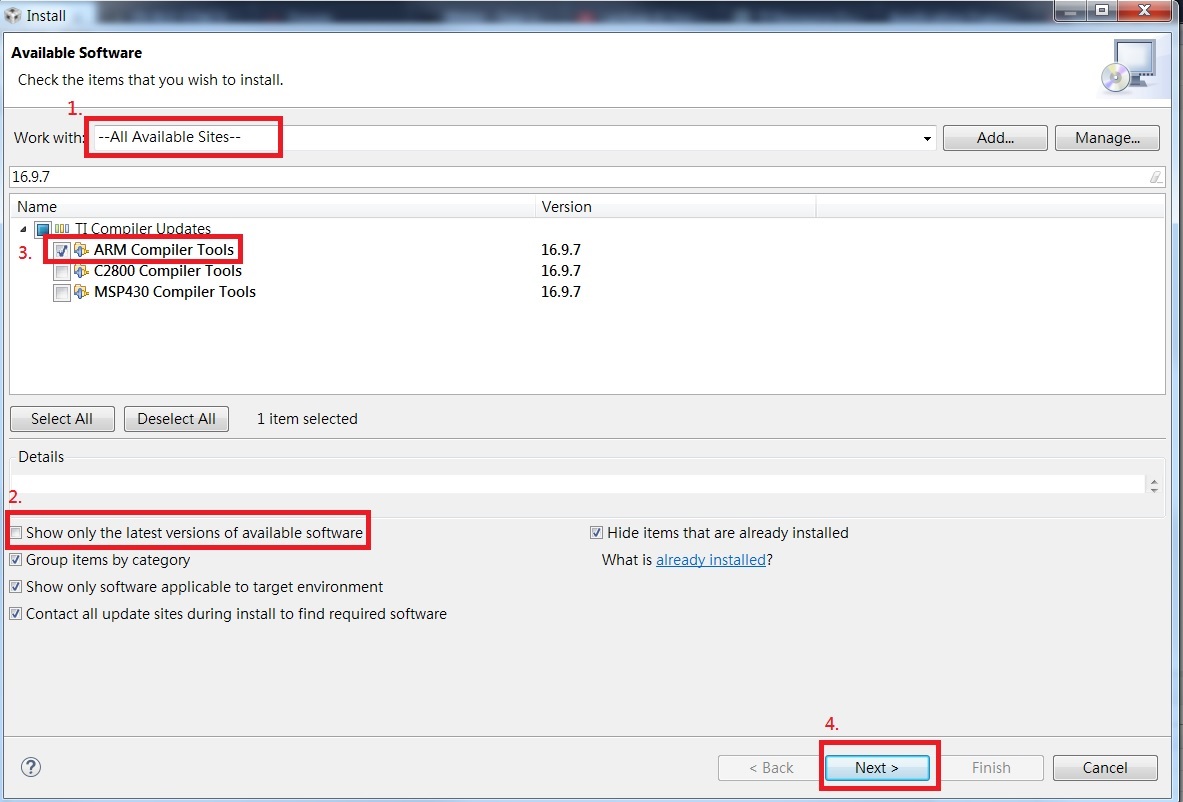Close the Install dialog window
Viewport: 1183px width, 802px height.
(x=1145, y=11)
